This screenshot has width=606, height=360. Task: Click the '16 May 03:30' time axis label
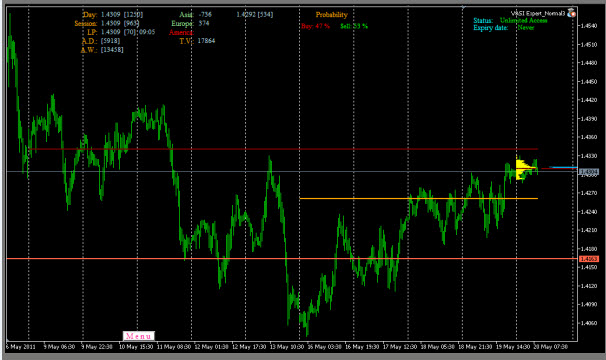[x=324, y=346]
